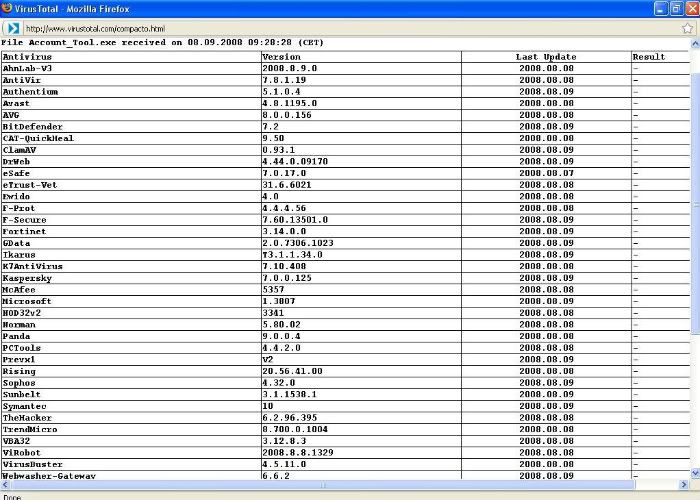Select the 'K7AntiVirus' antivirus entry

(x=33, y=266)
